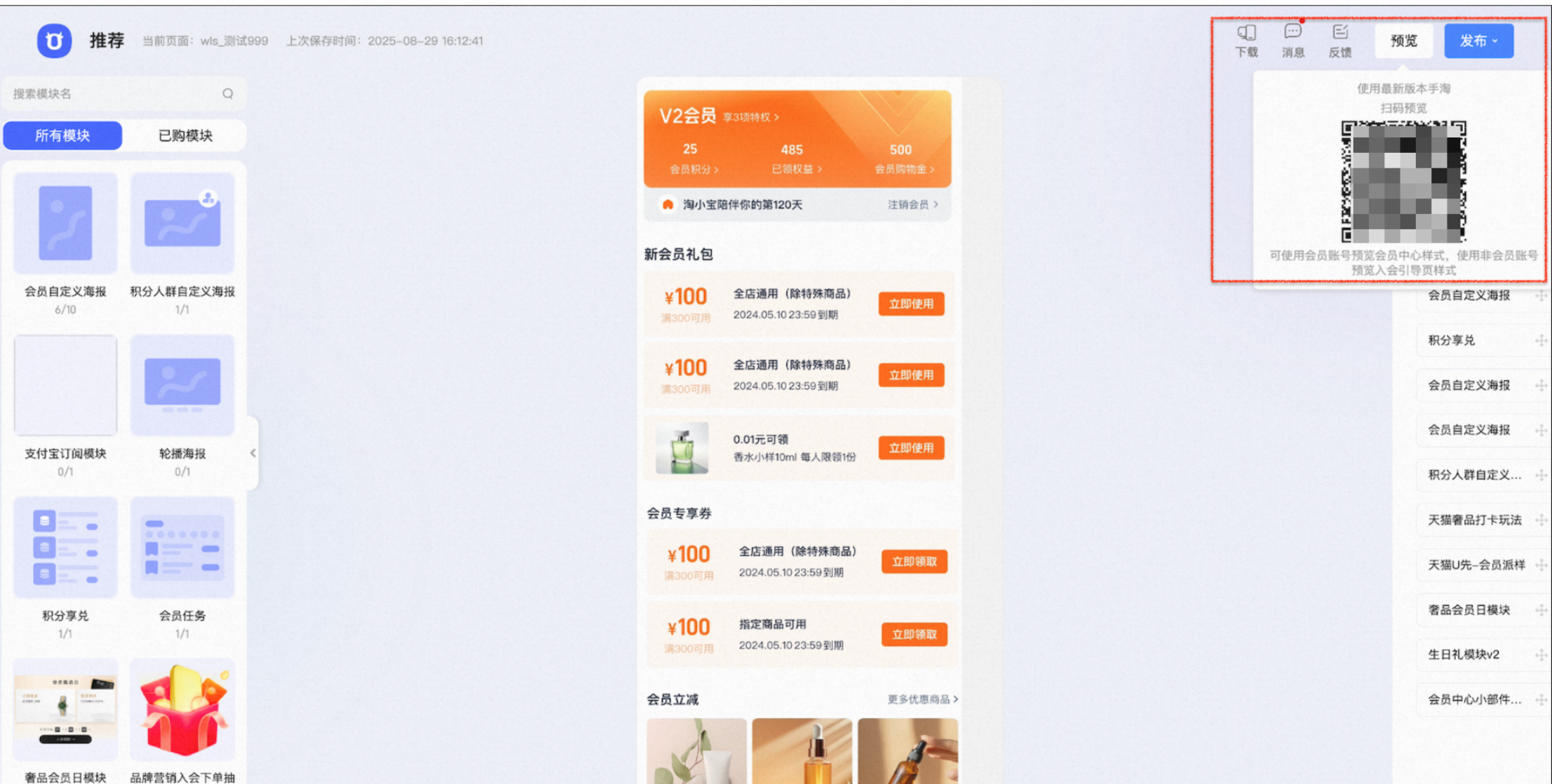Select the 积分人群自定义海报 module thumbnail
1552x784 pixels.
tap(182, 223)
